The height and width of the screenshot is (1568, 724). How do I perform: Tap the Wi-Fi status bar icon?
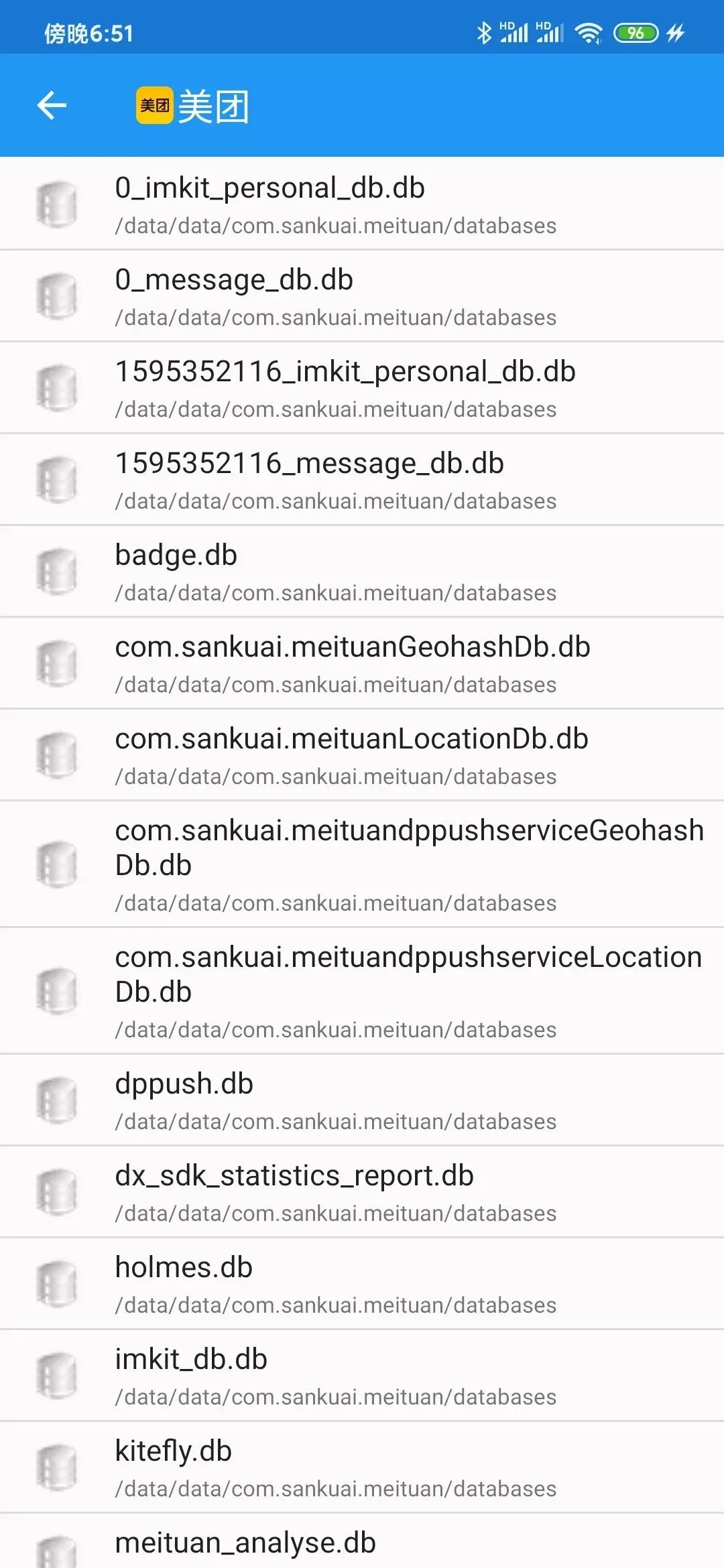tap(589, 33)
